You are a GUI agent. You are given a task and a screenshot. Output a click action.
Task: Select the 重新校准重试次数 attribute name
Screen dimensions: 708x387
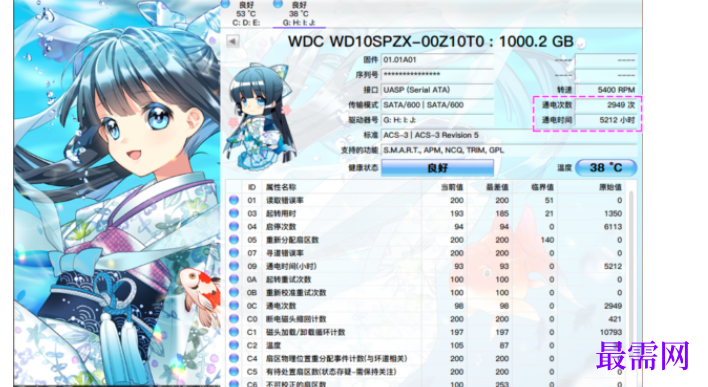pos(296,292)
